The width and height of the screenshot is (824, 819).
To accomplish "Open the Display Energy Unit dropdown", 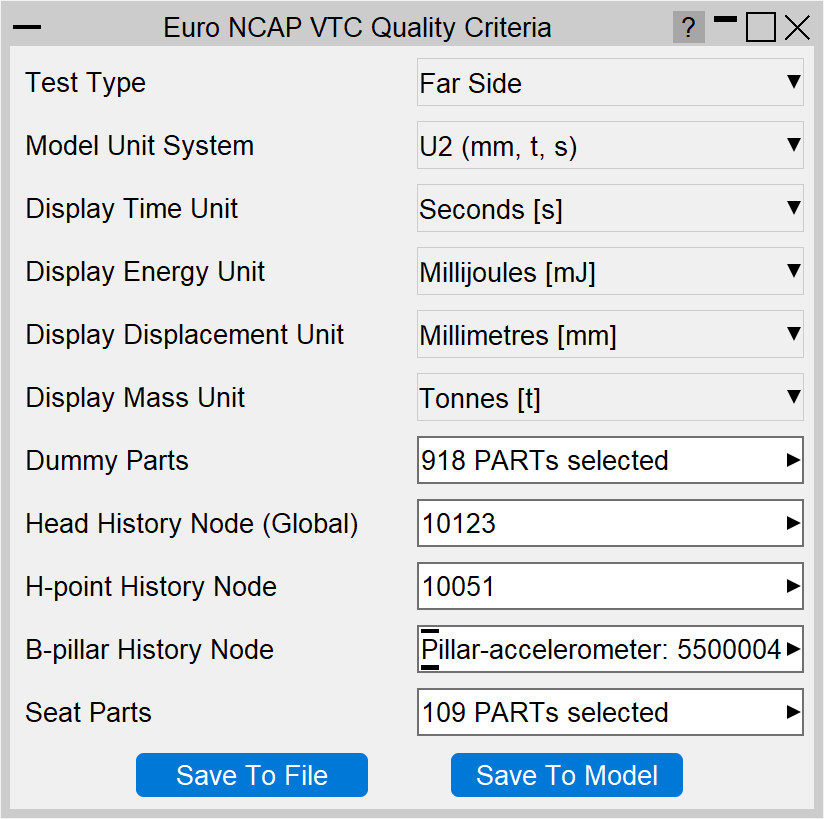I will 610,271.
